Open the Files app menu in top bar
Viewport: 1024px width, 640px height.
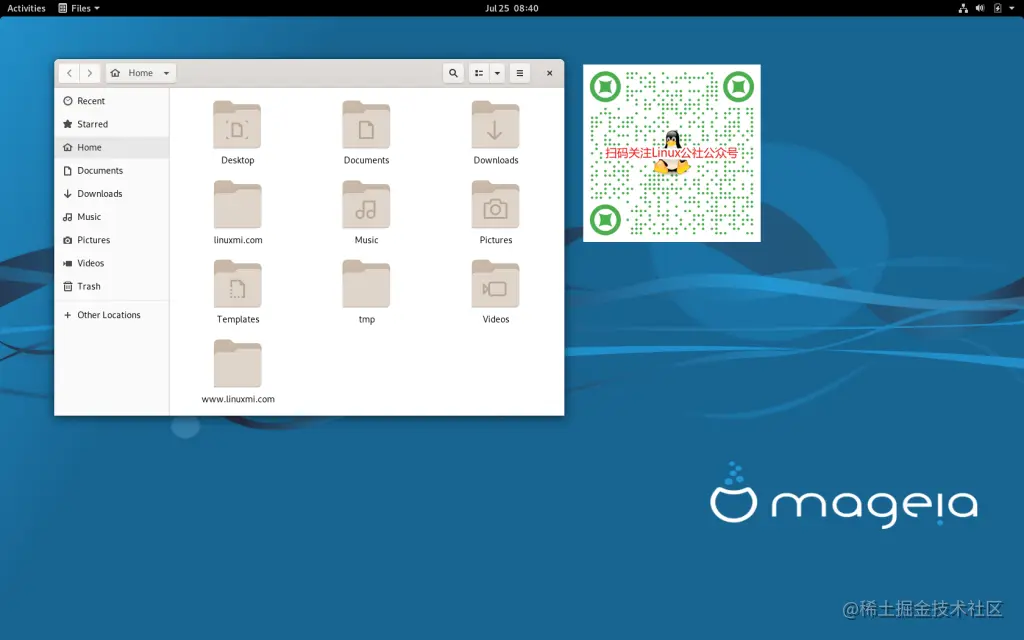pos(79,8)
